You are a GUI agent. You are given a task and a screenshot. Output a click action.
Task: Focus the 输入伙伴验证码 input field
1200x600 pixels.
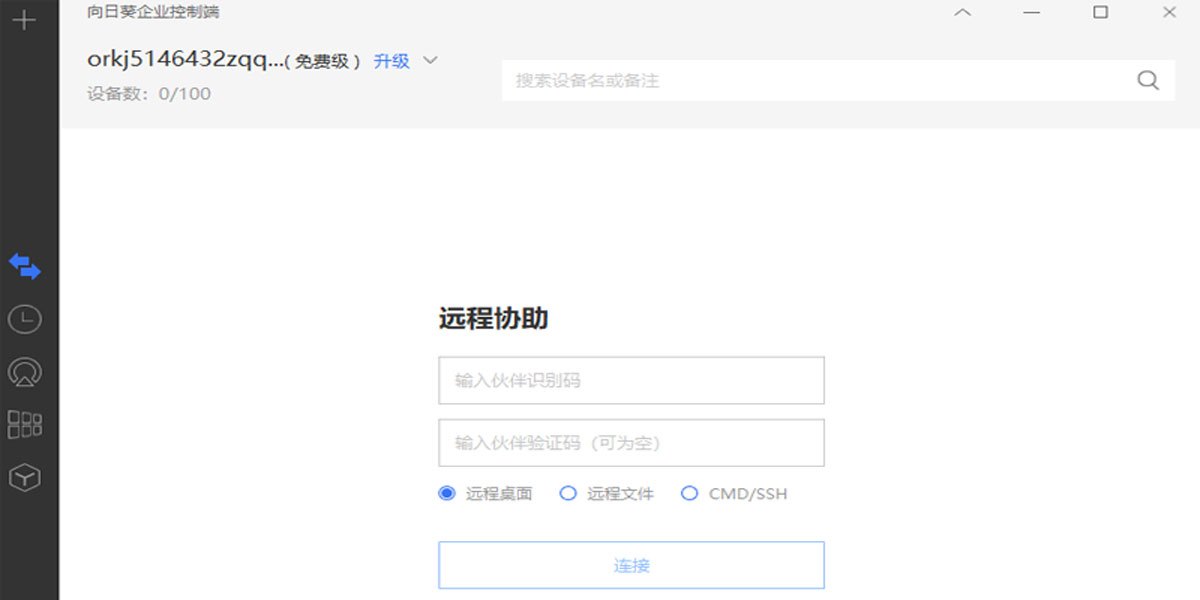point(631,443)
